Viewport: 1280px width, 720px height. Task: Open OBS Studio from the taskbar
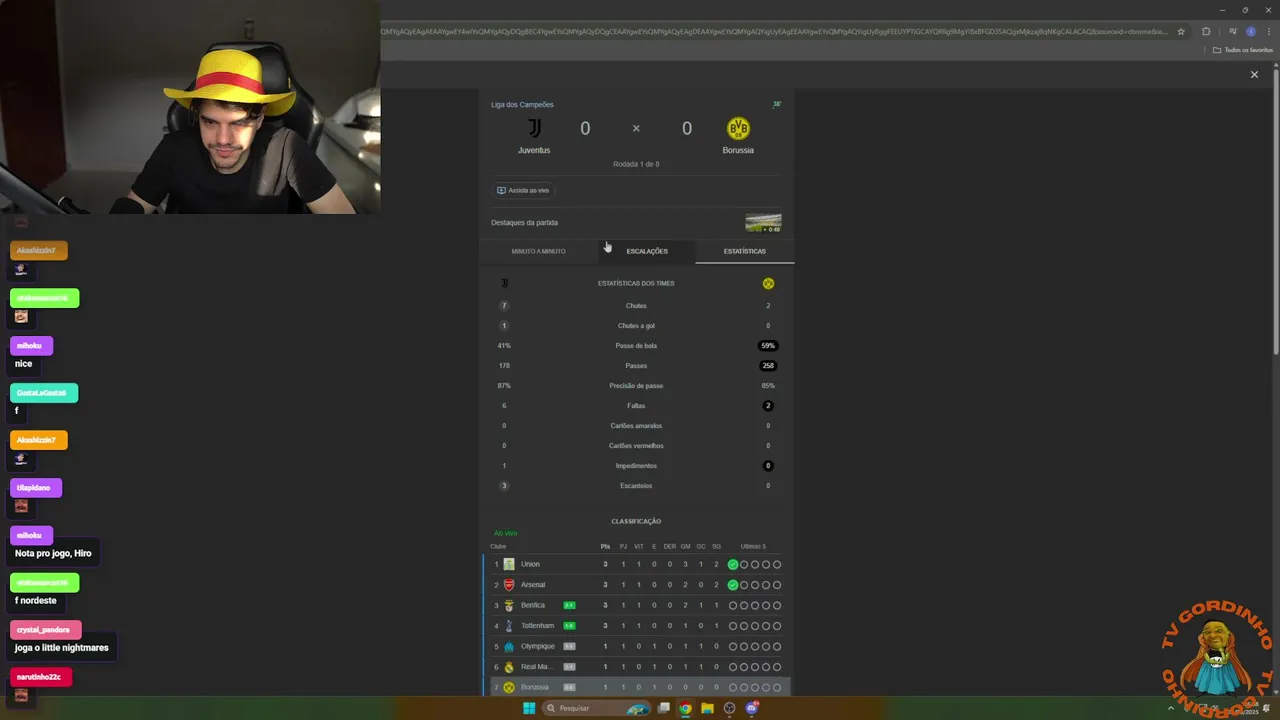point(729,708)
